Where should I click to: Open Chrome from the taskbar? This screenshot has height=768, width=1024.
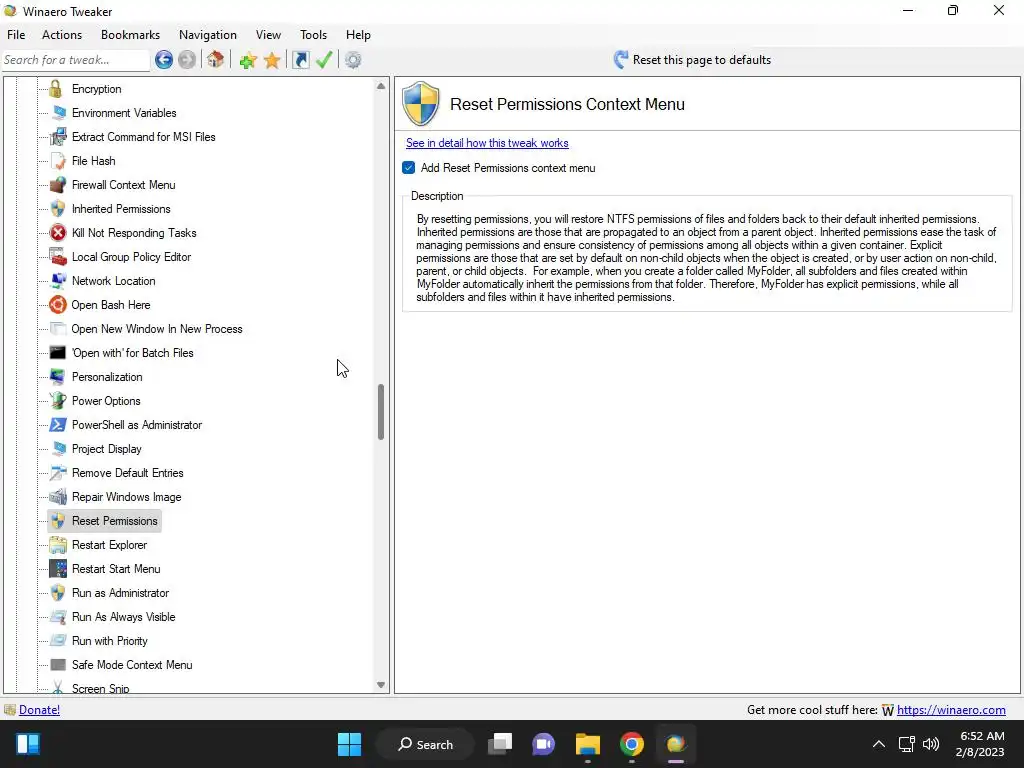coord(632,744)
